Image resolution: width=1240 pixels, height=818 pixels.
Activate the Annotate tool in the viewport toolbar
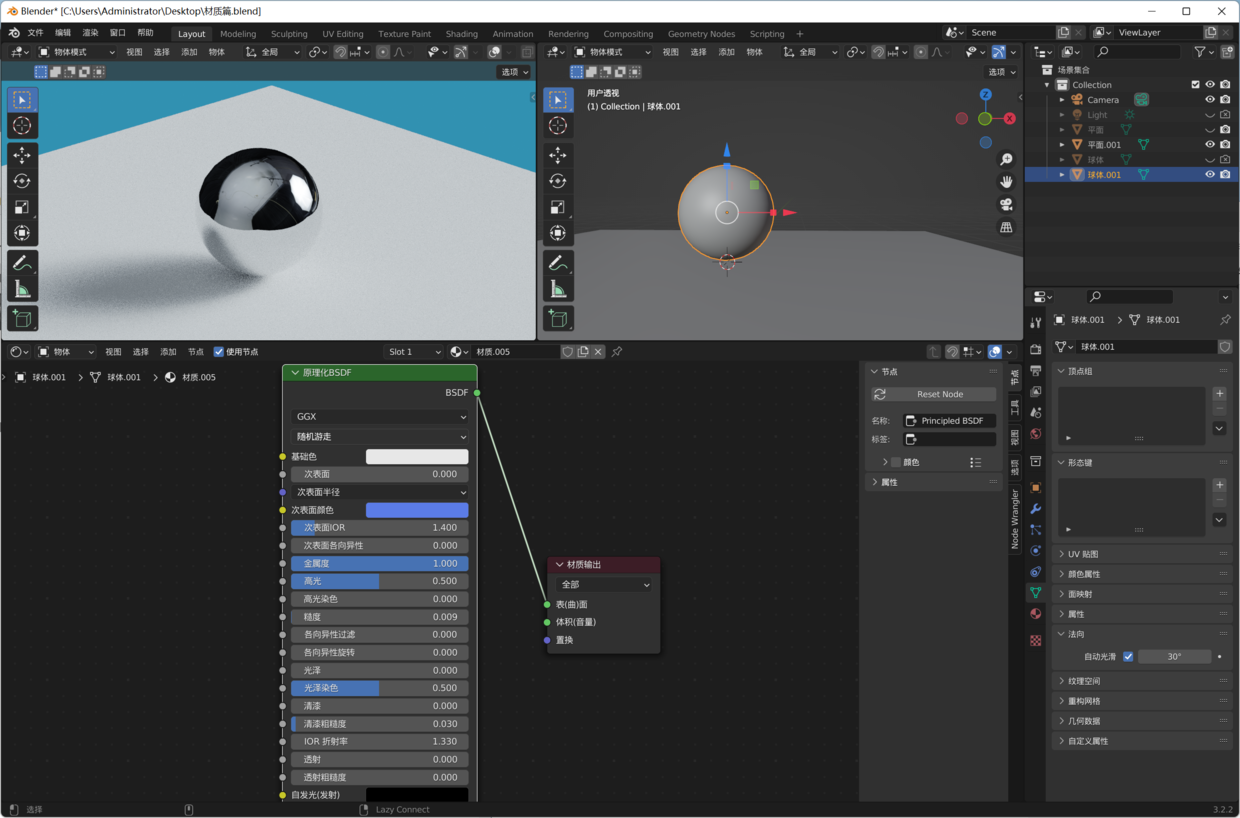pyautogui.click(x=22, y=263)
